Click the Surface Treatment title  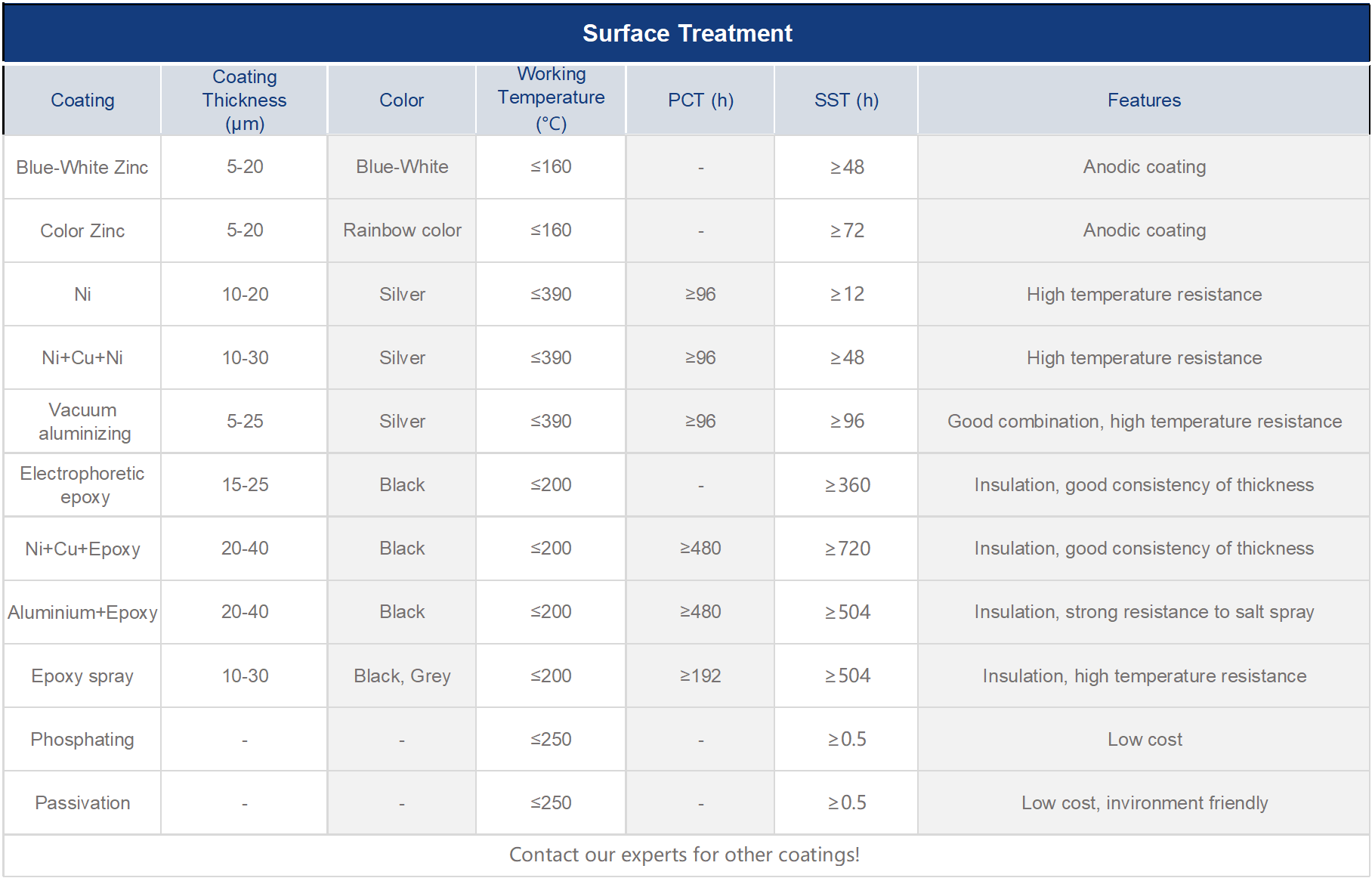pos(687,33)
